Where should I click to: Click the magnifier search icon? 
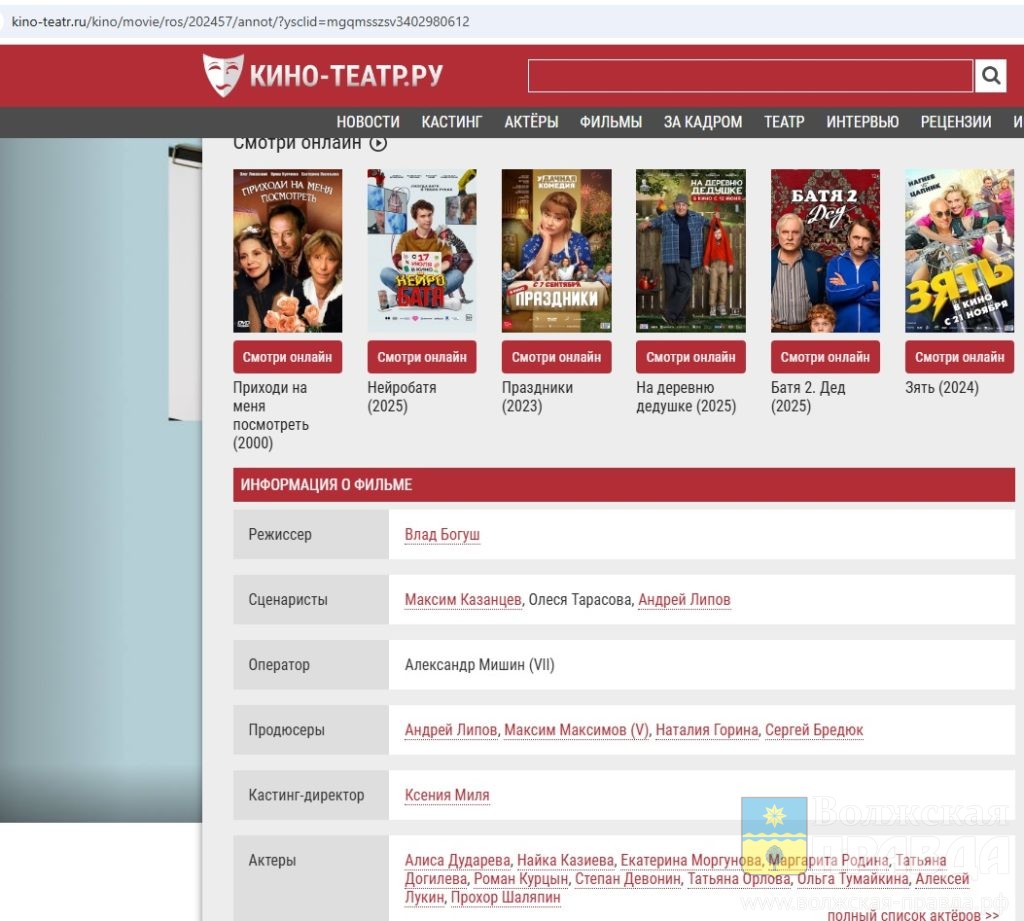[x=990, y=76]
